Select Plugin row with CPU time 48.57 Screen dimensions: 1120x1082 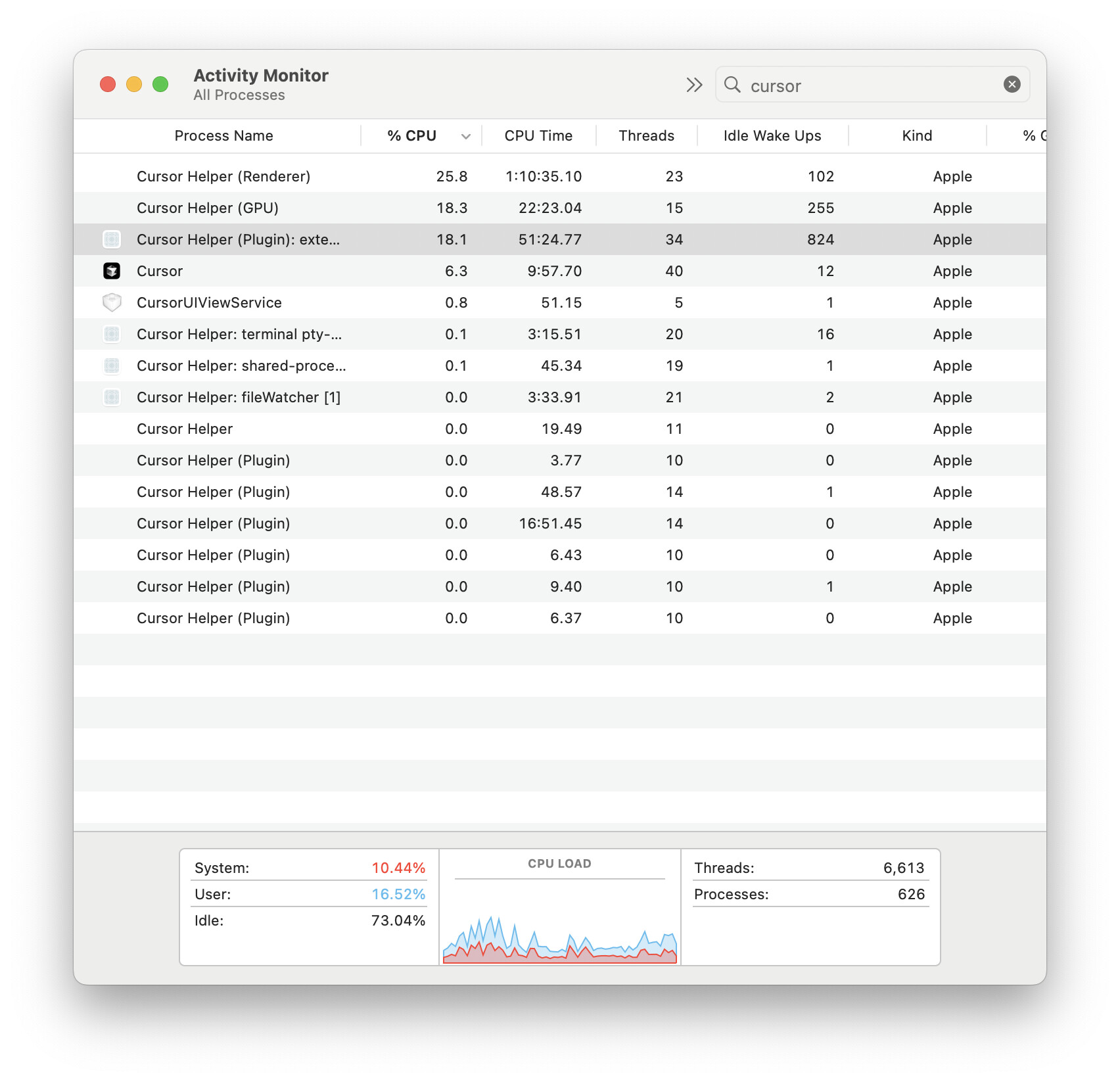click(x=560, y=492)
